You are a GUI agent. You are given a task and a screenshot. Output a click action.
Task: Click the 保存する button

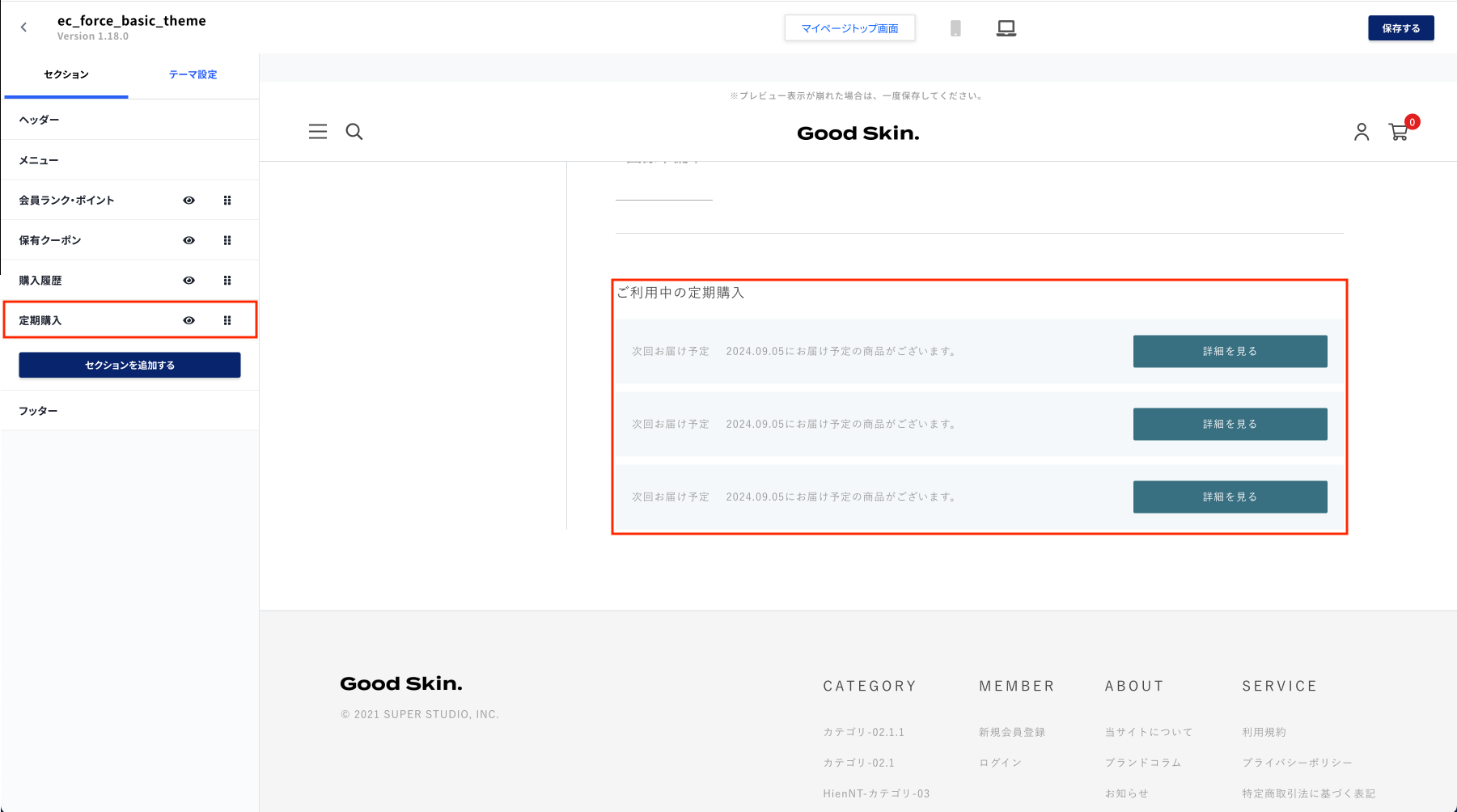(x=1400, y=28)
